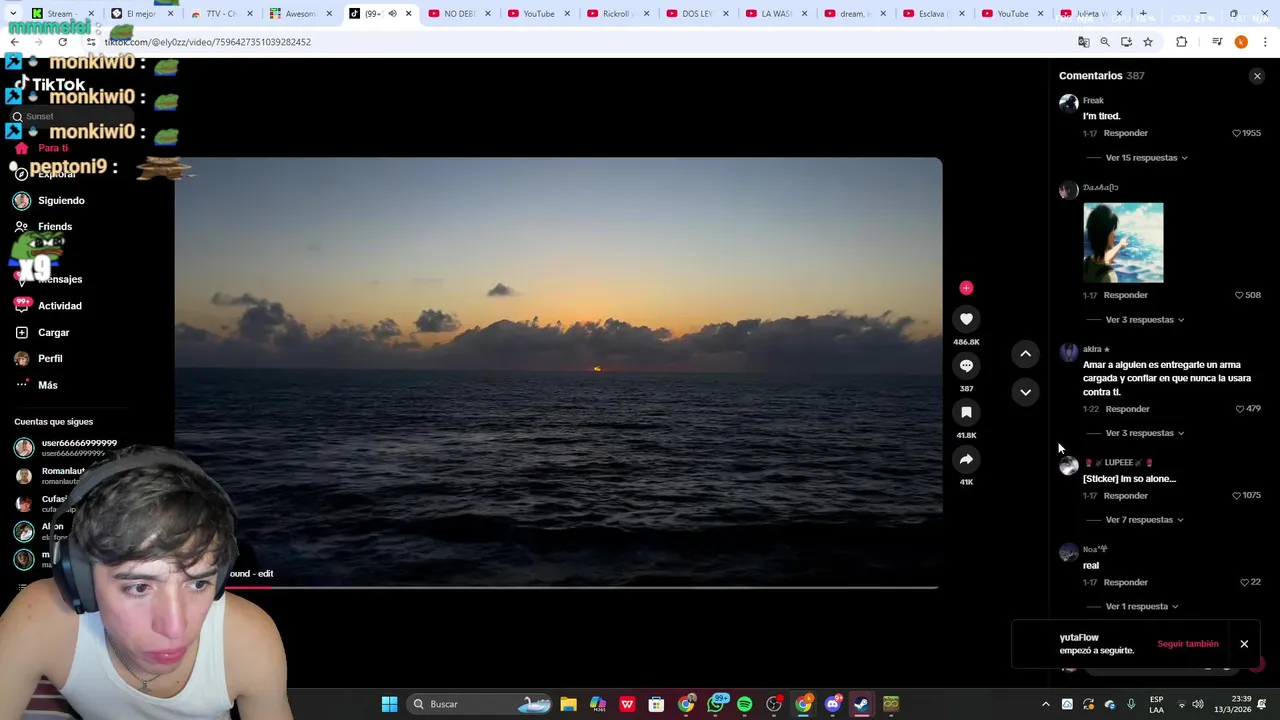Click "Seguir también" in the yutaFlow notification
Image resolution: width=1280 pixels, height=720 pixels.
(x=1188, y=644)
